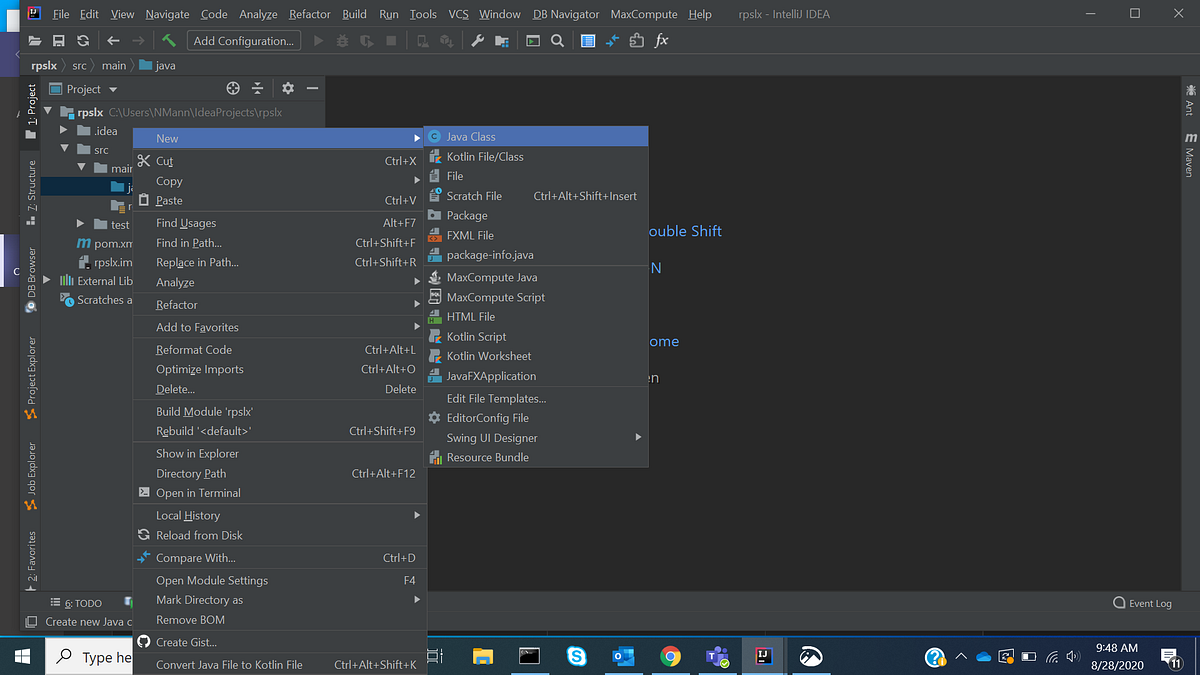Click the synchronize/refresh toolbar icon
1200x675 pixels.
click(85, 41)
